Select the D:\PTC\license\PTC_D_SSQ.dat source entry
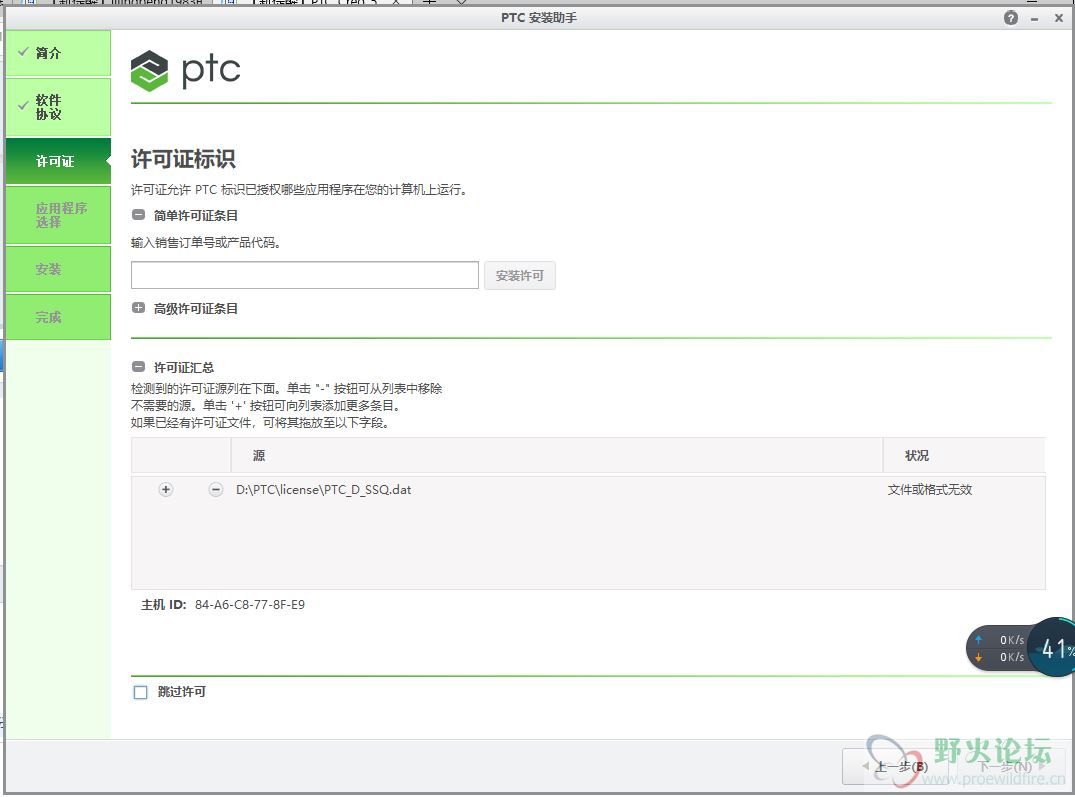This screenshot has height=797, width=1075. click(324, 489)
